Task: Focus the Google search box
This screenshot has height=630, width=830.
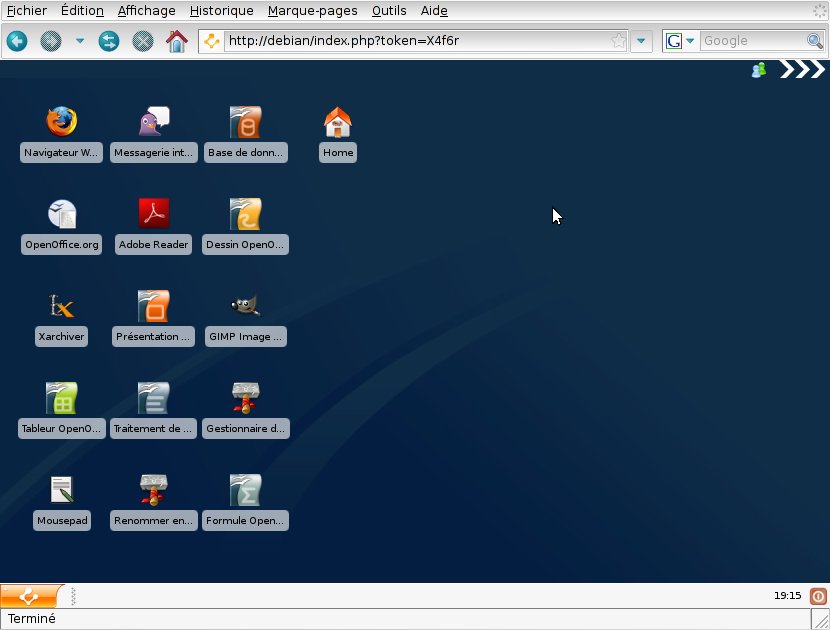Action: pyautogui.click(x=752, y=41)
